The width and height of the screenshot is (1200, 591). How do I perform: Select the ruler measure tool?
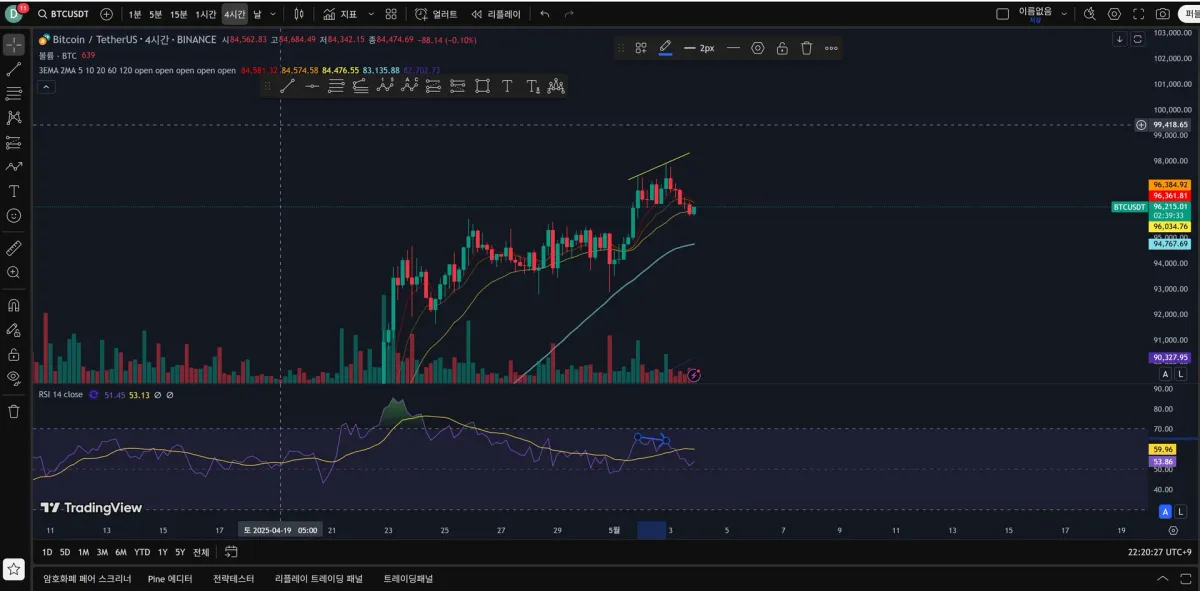14,247
